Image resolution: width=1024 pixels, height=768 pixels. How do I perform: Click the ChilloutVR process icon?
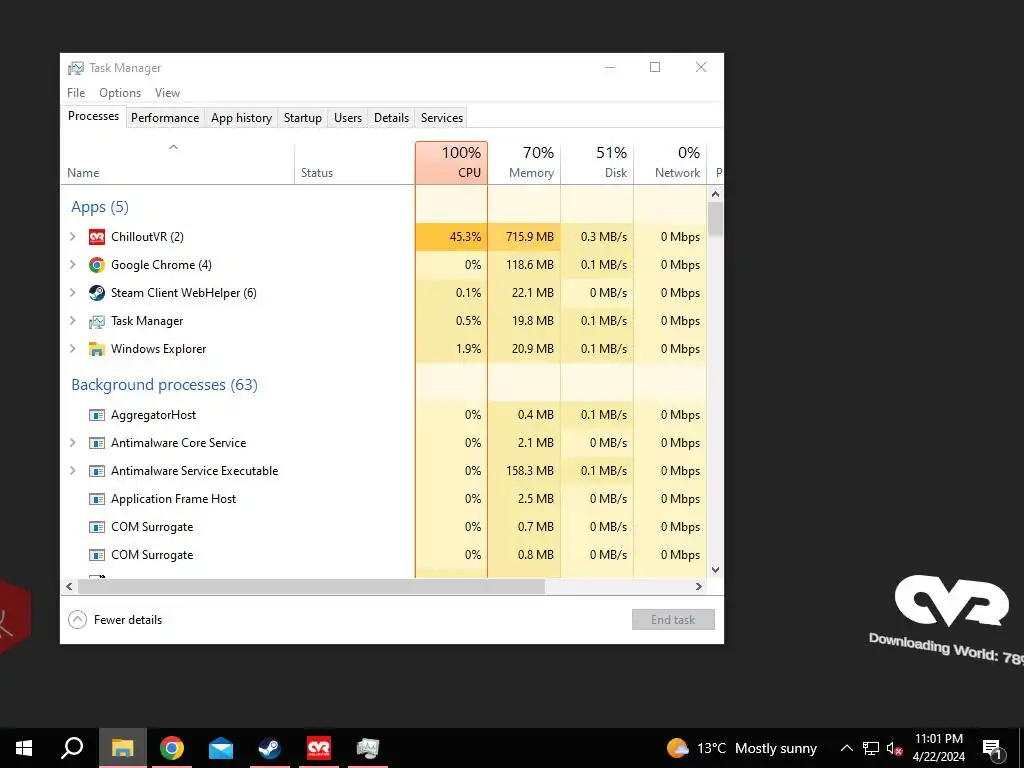pos(97,236)
